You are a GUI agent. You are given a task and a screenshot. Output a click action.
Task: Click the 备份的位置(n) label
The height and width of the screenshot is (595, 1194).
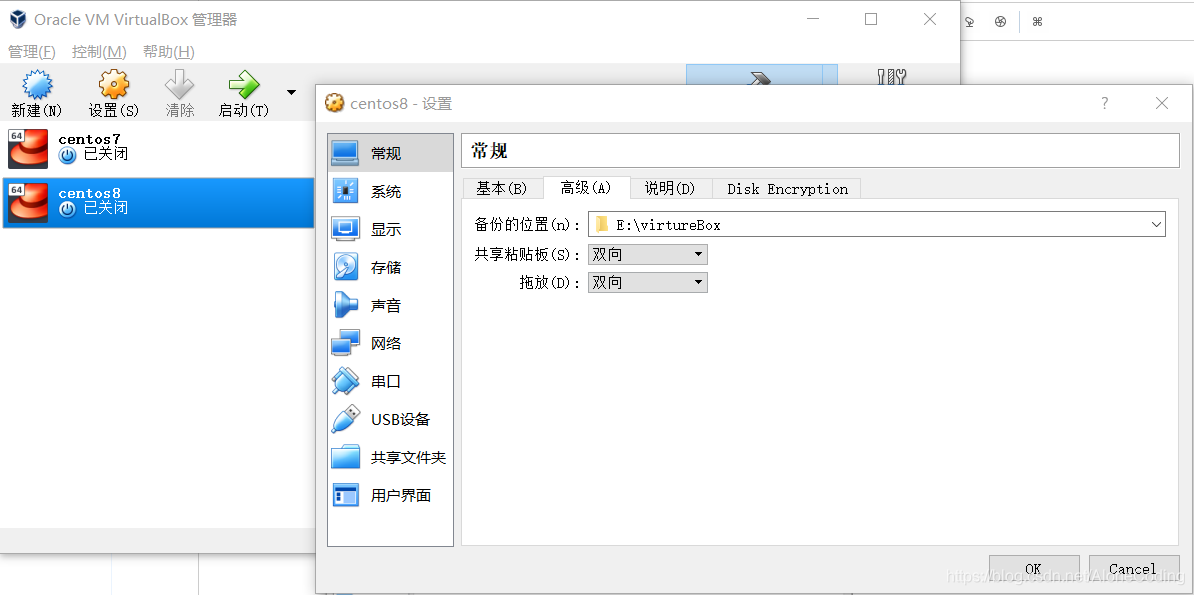pyautogui.click(x=527, y=225)
